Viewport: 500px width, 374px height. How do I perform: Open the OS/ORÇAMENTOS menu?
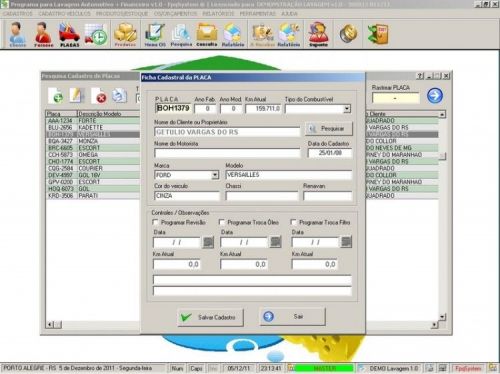tap(175, 14)
